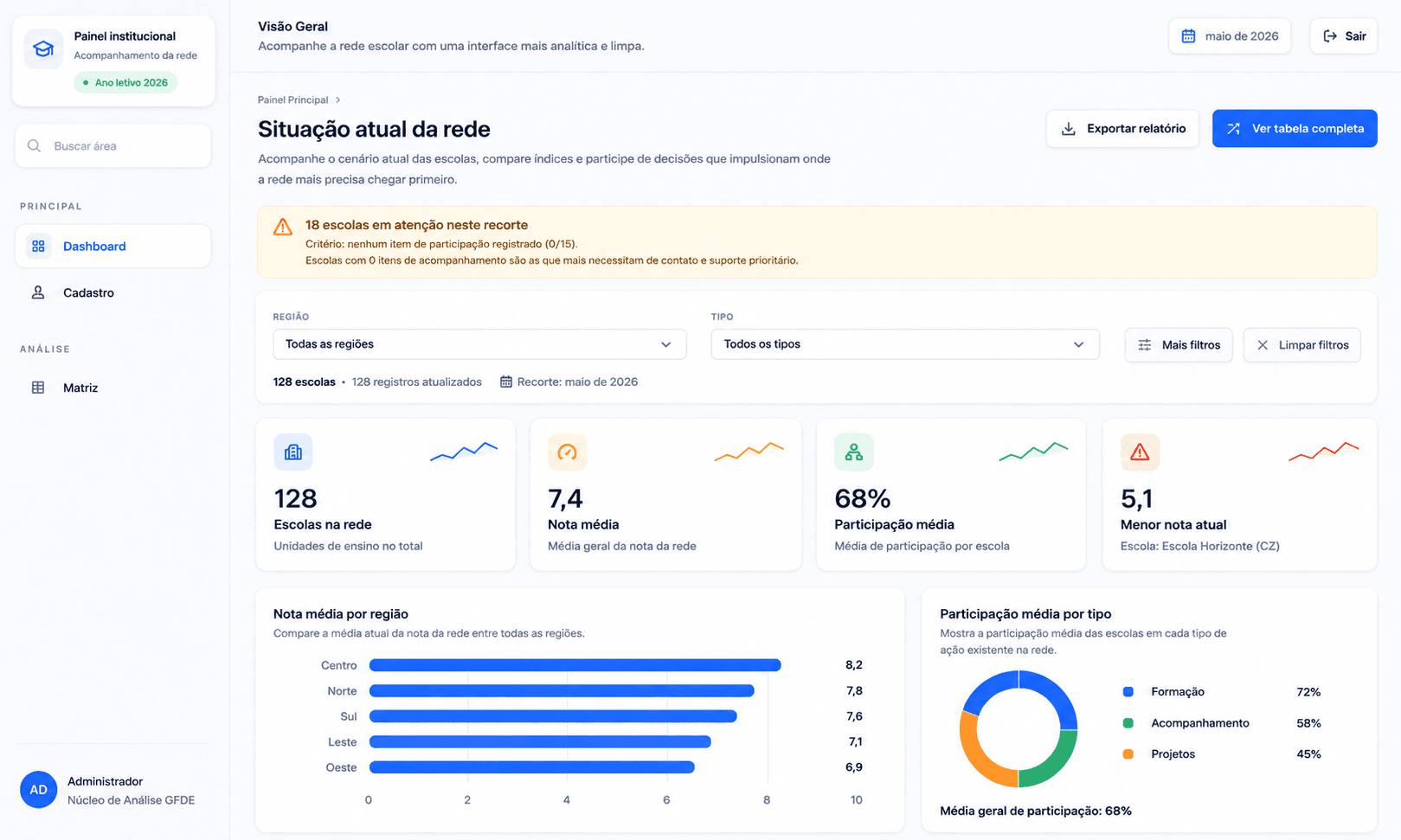Click the Ano letivo 2026 badge

click(x=125, y=83)
